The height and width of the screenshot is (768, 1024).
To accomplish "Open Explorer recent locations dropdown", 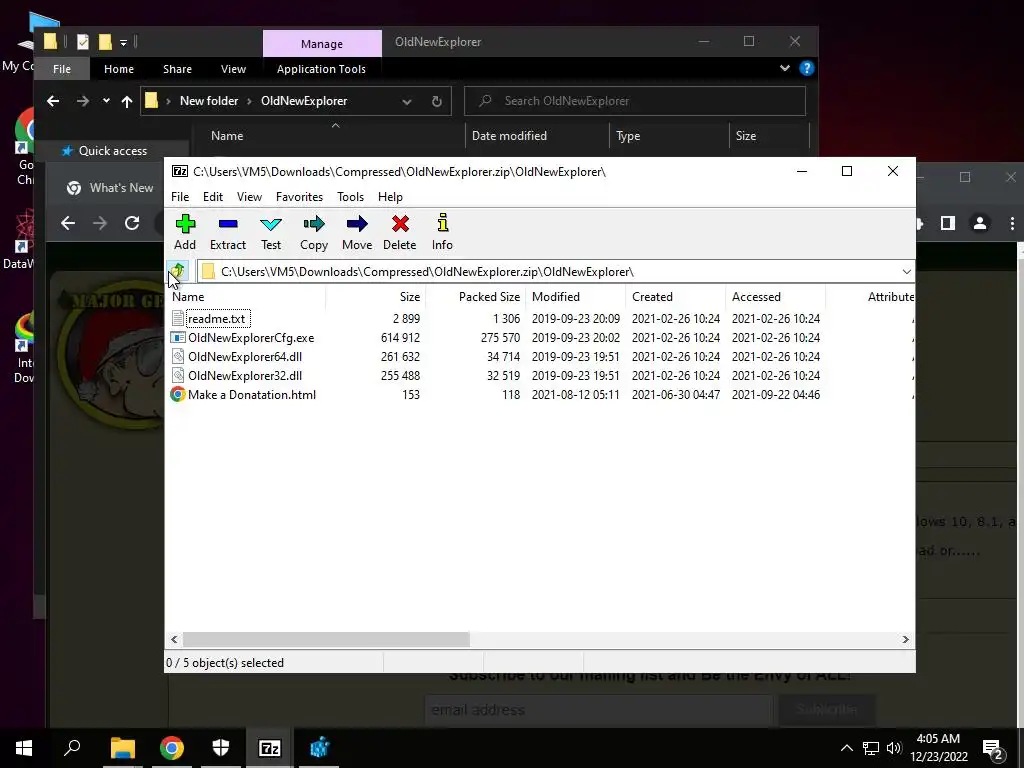I will (x=106, y=101).
